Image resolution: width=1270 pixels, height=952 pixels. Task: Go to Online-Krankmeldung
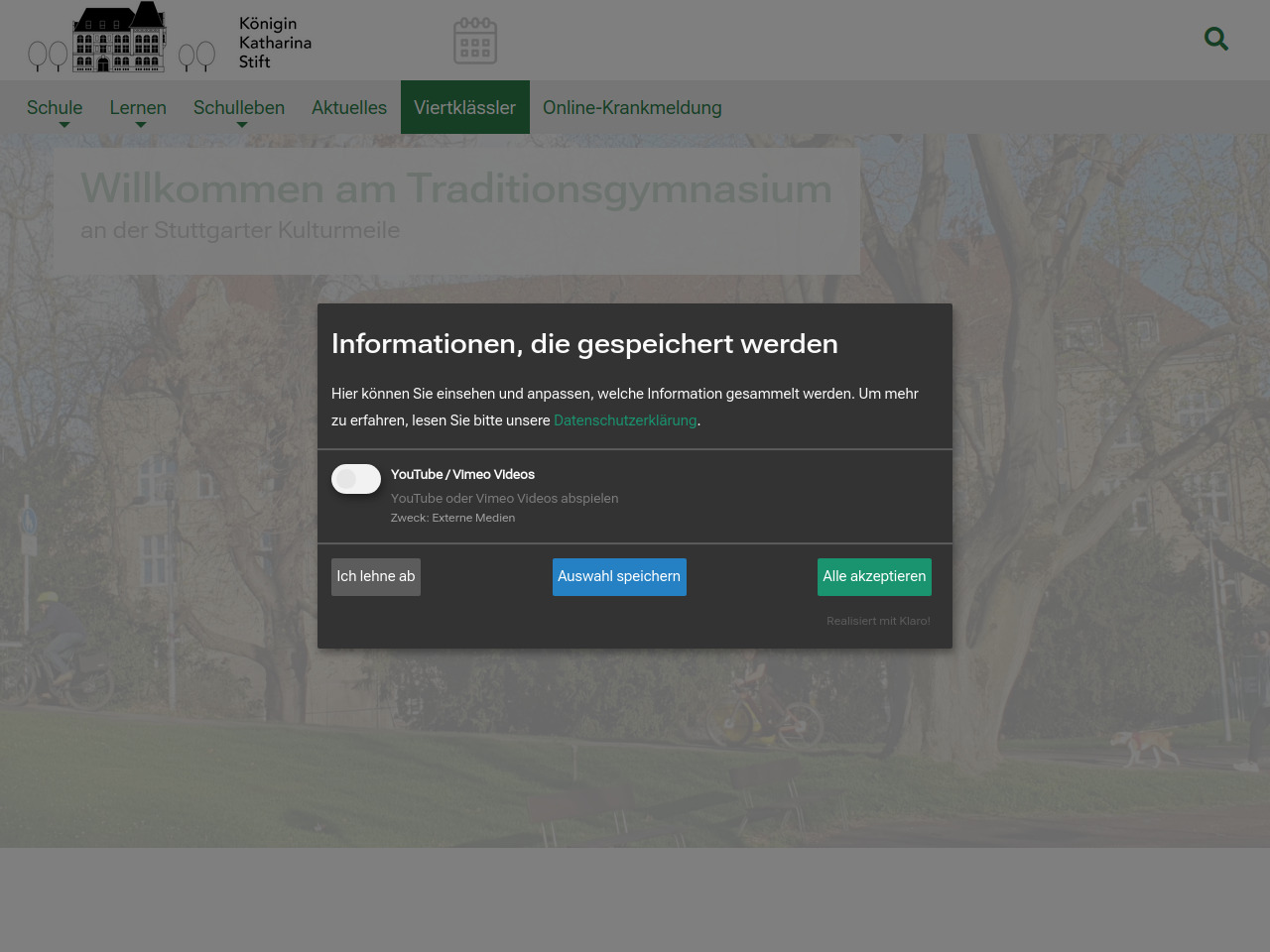coord(632,108)
